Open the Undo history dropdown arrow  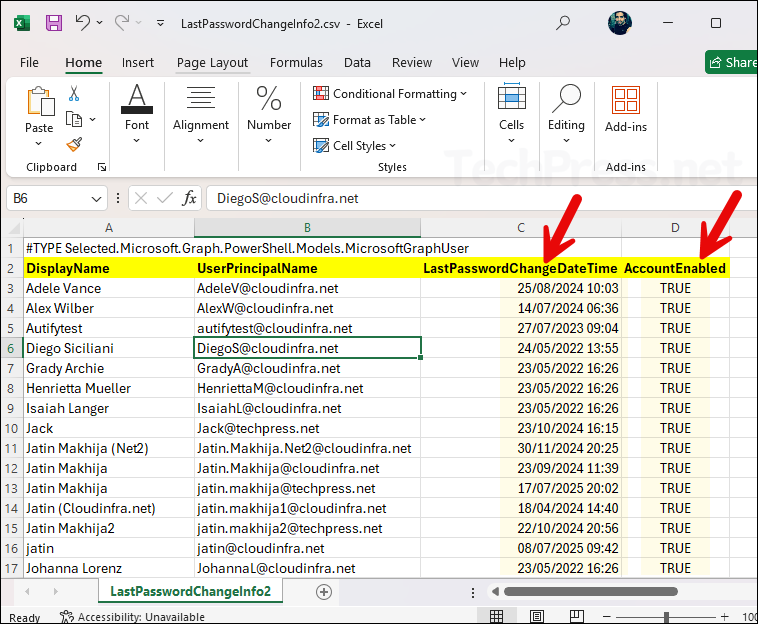(x=100, y=23)
